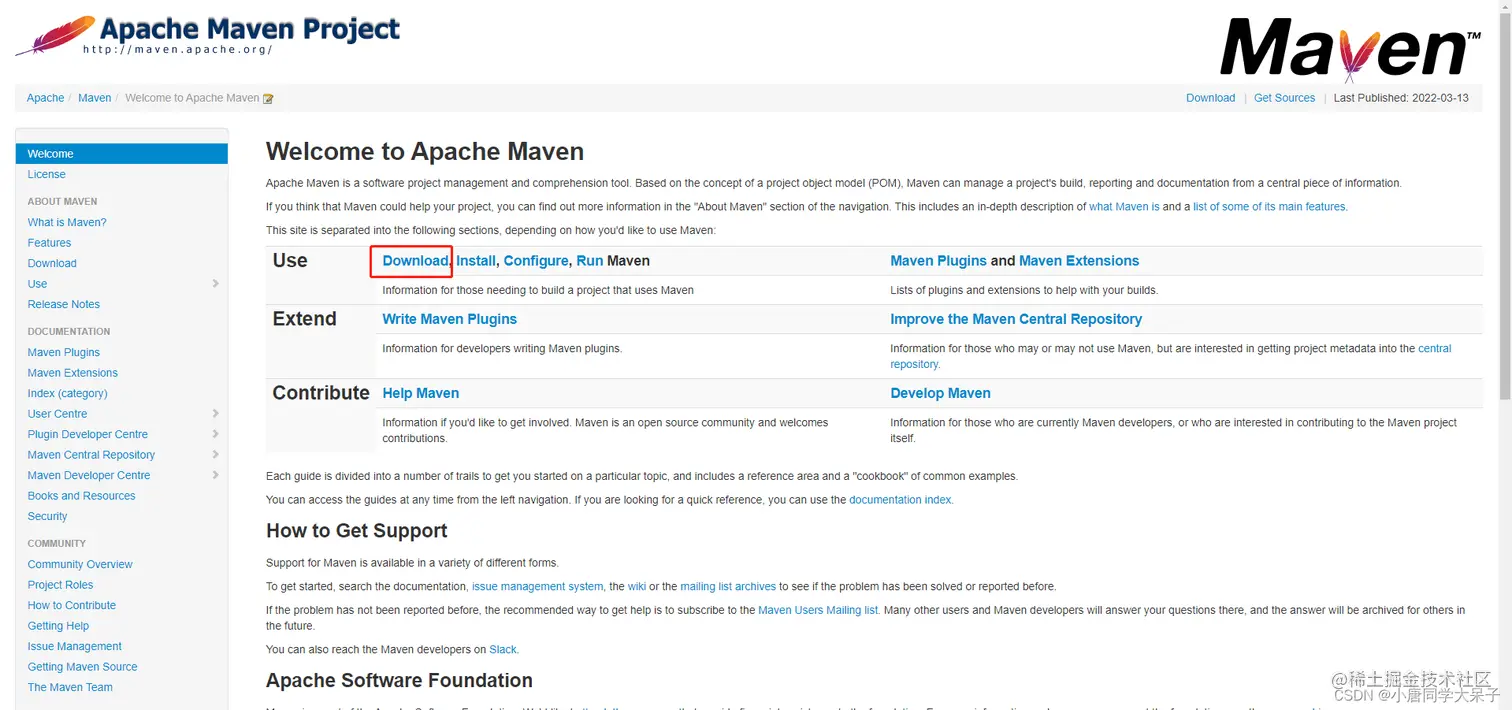Click the Slack link
Viewport: 1512px width, 710px height.
click(x=503, y=650)
